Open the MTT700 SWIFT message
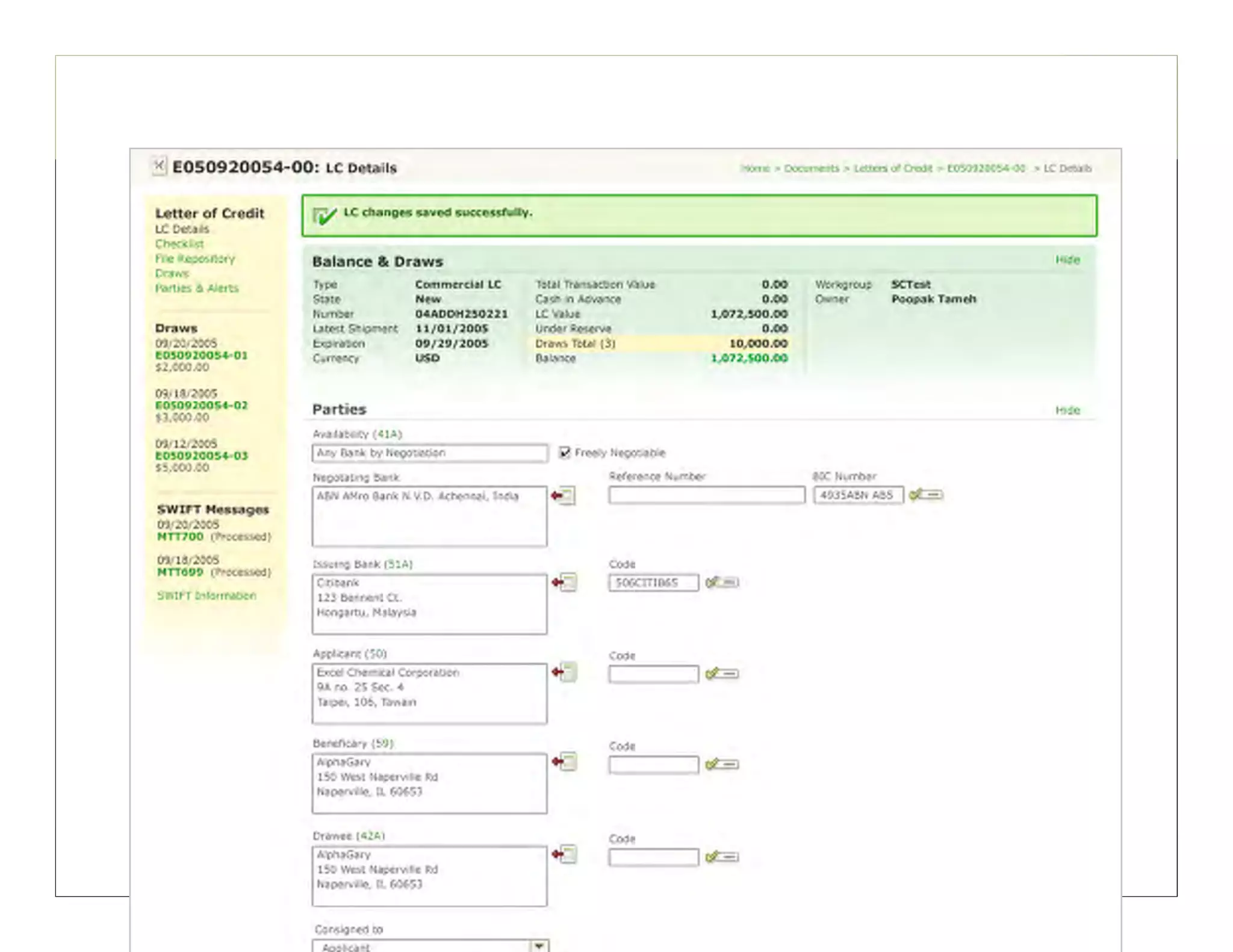The image size is (1233, 952). [180, 536]
